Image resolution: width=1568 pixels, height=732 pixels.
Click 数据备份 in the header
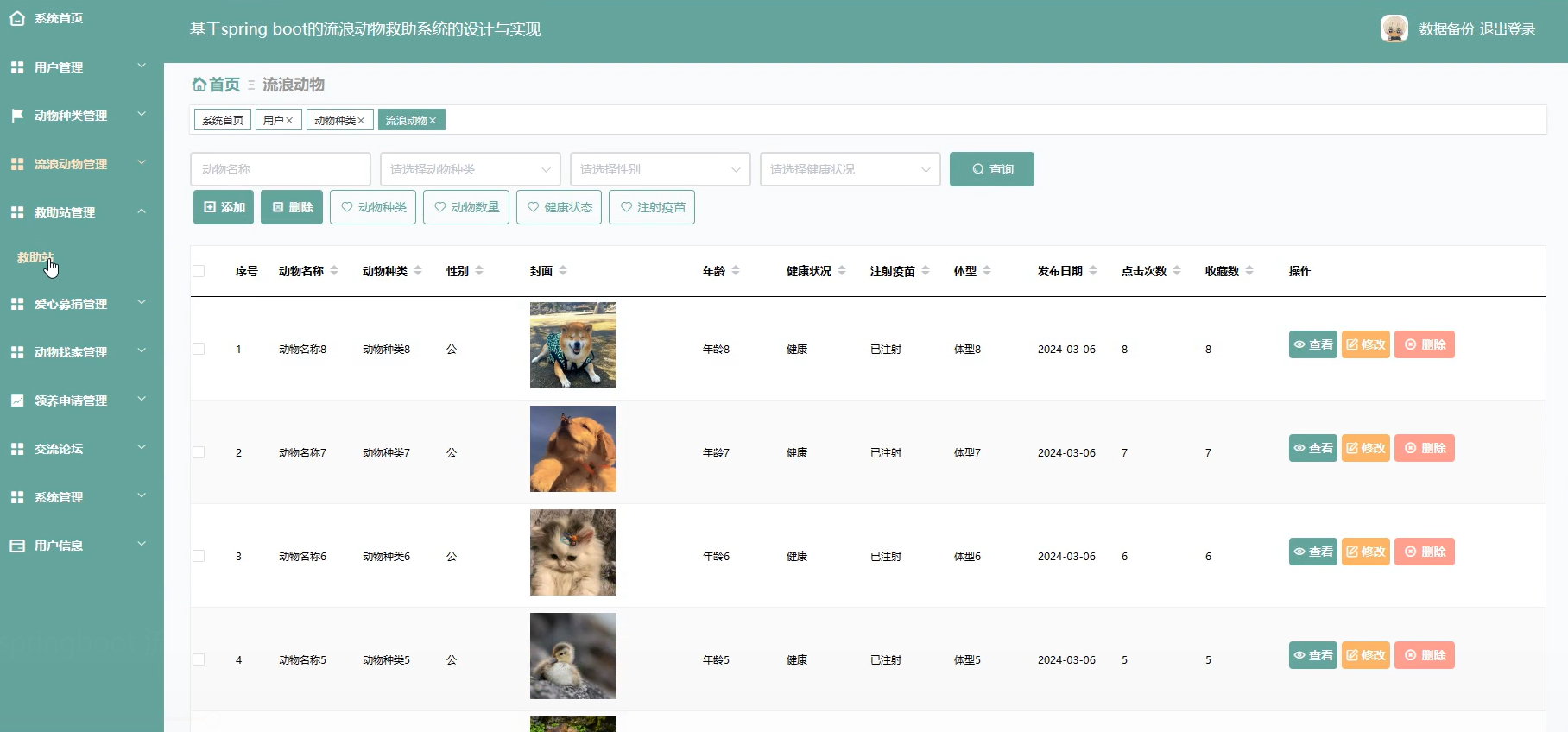[1446, 29]
